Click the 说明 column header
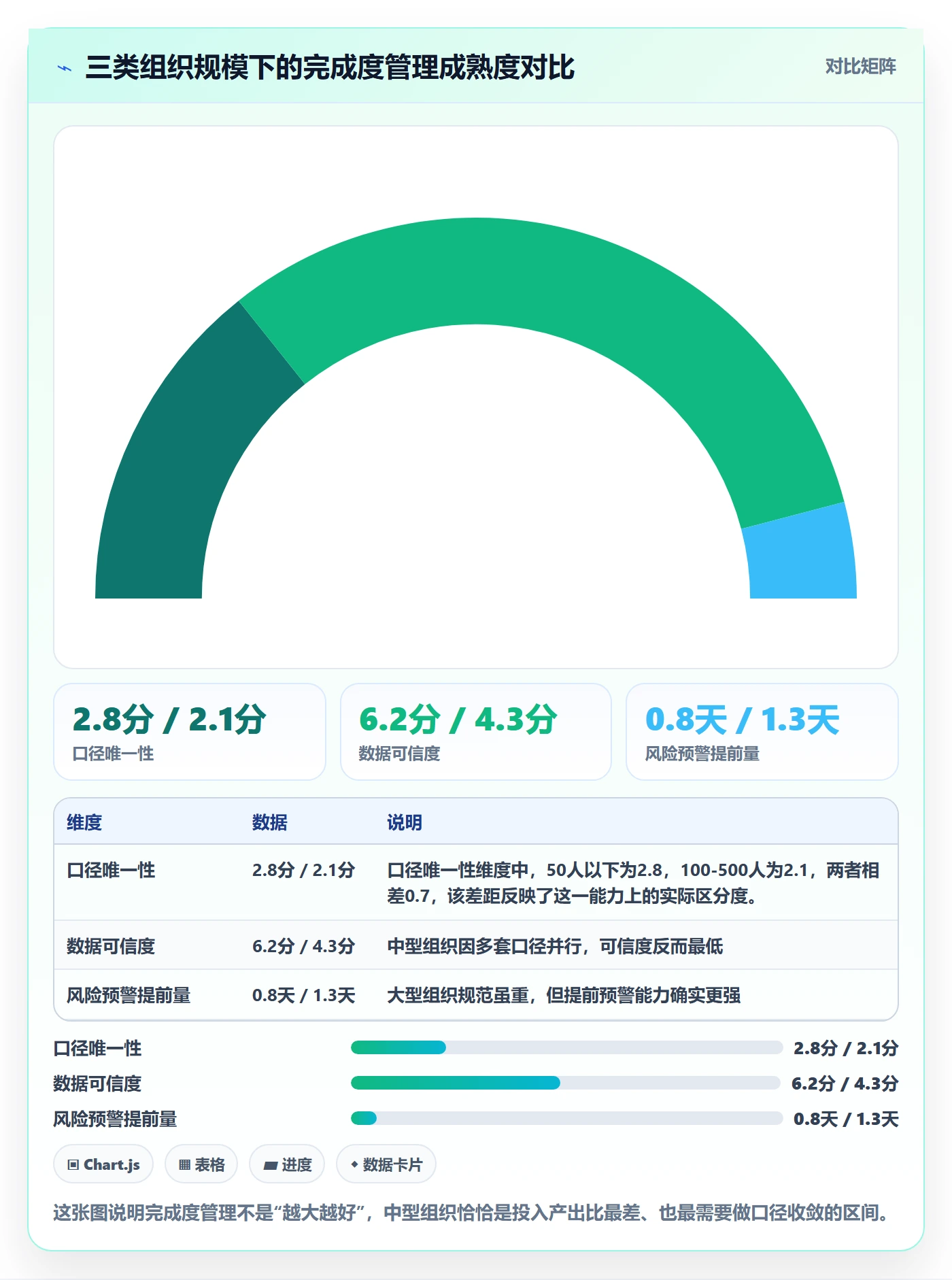The image size is (952, 1280). click(x=405, y=822)
